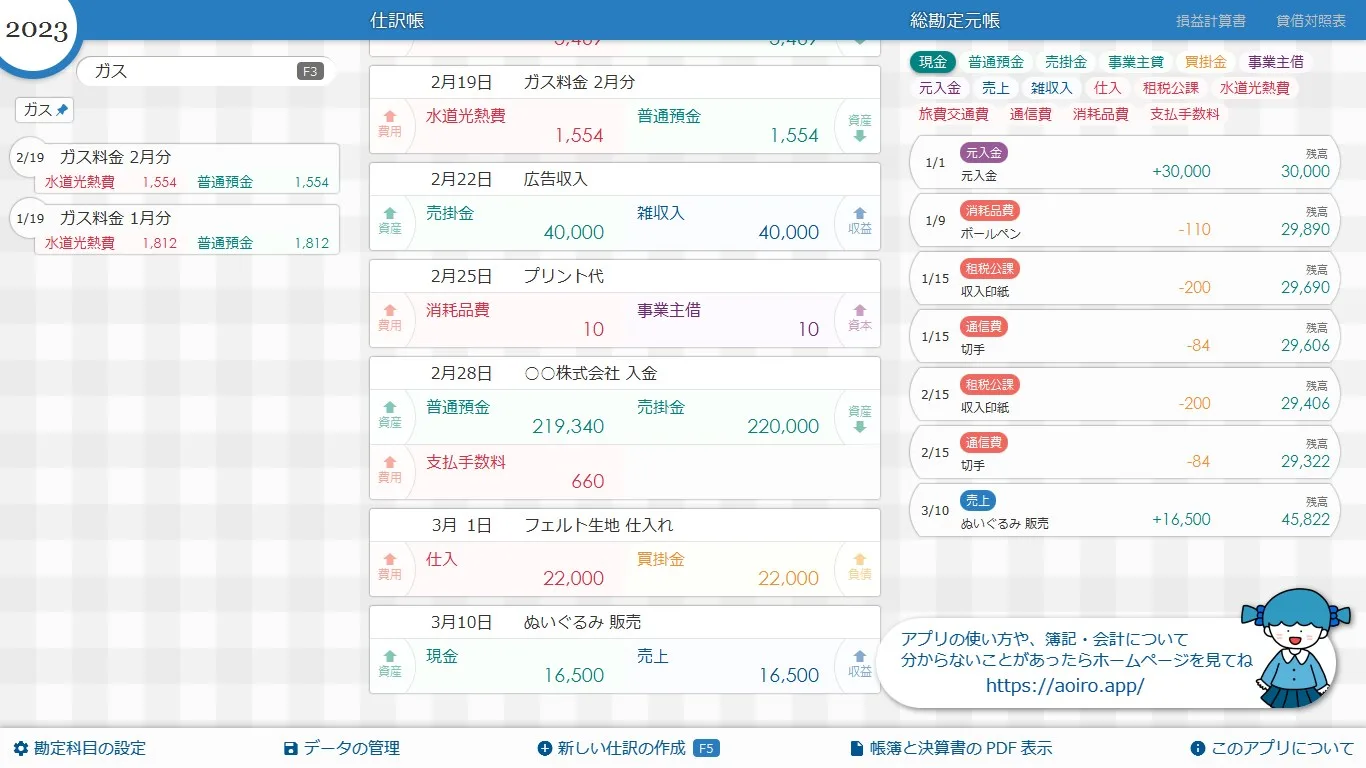
Task: Click the 資産 arrow icon in 広告収入 entry
Action: (x=390, y=213)
